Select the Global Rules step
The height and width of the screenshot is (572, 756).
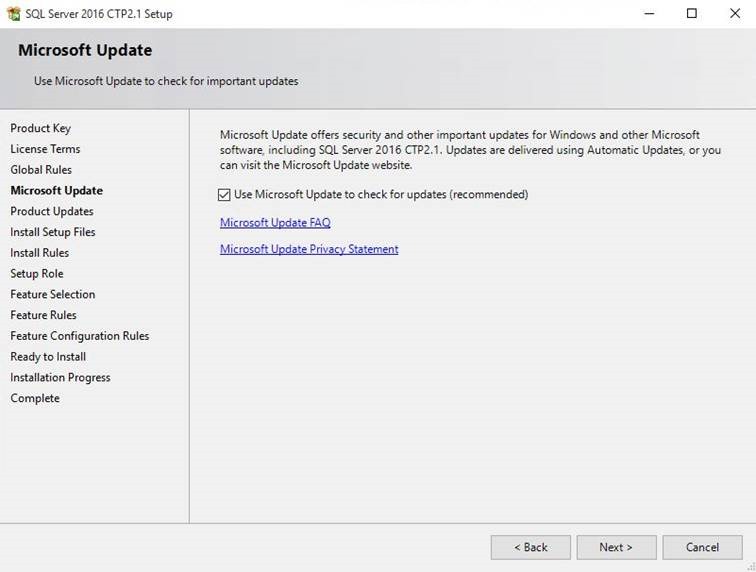(41, 170)
